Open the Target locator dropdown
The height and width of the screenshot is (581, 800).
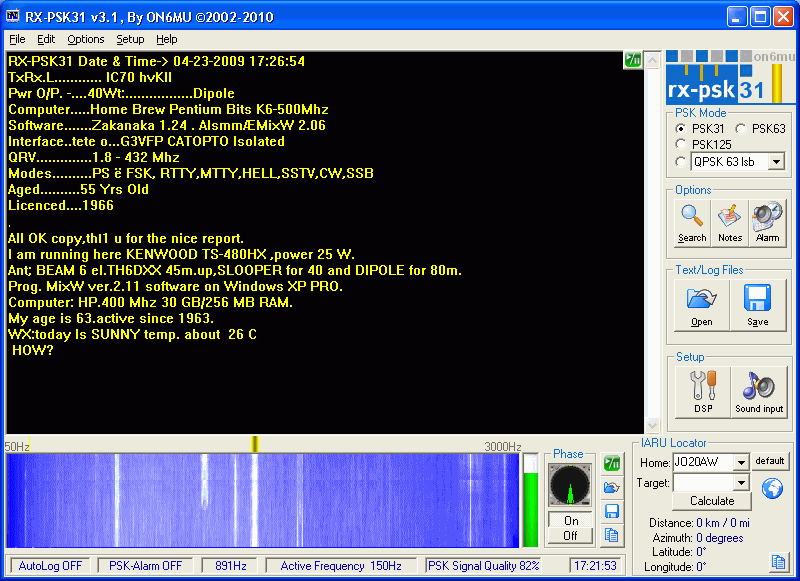[x=740, y=483]
